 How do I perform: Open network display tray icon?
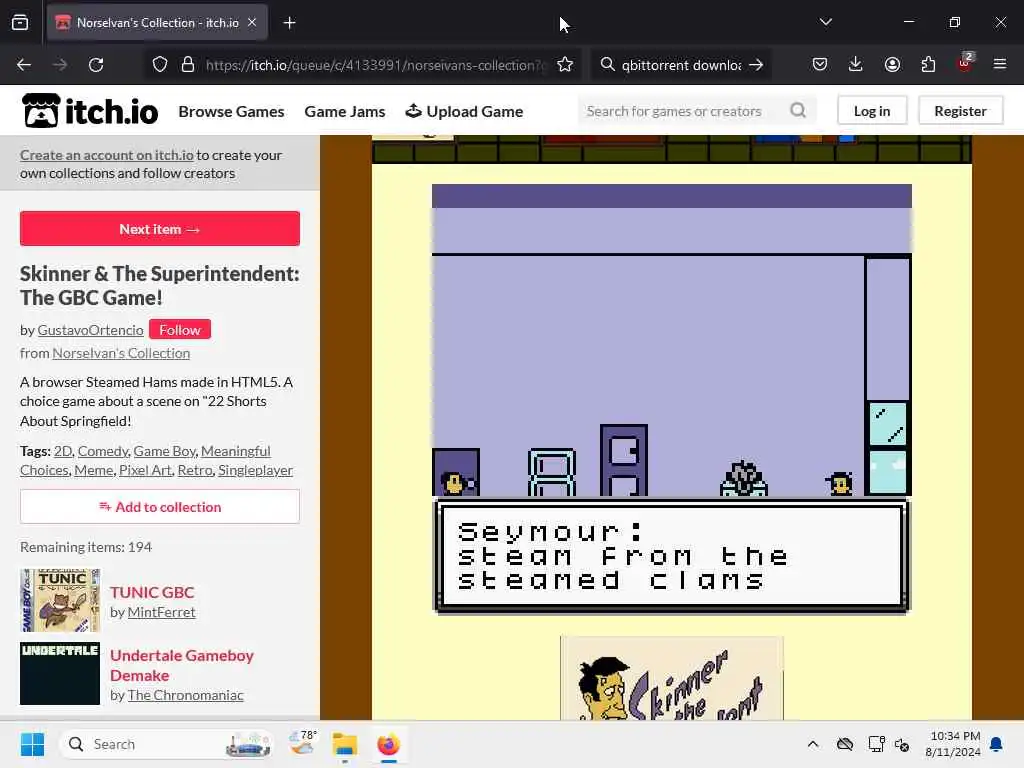pos(876,744)
